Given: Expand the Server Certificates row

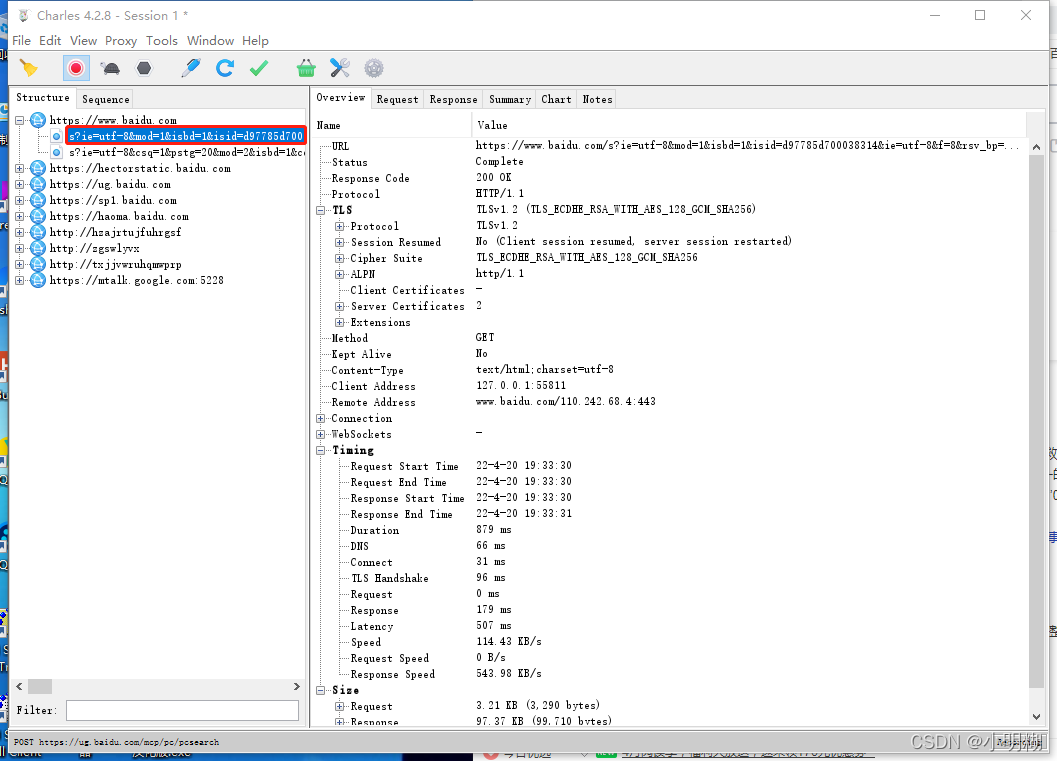Looking at the screenshot, I should point(340,307).
